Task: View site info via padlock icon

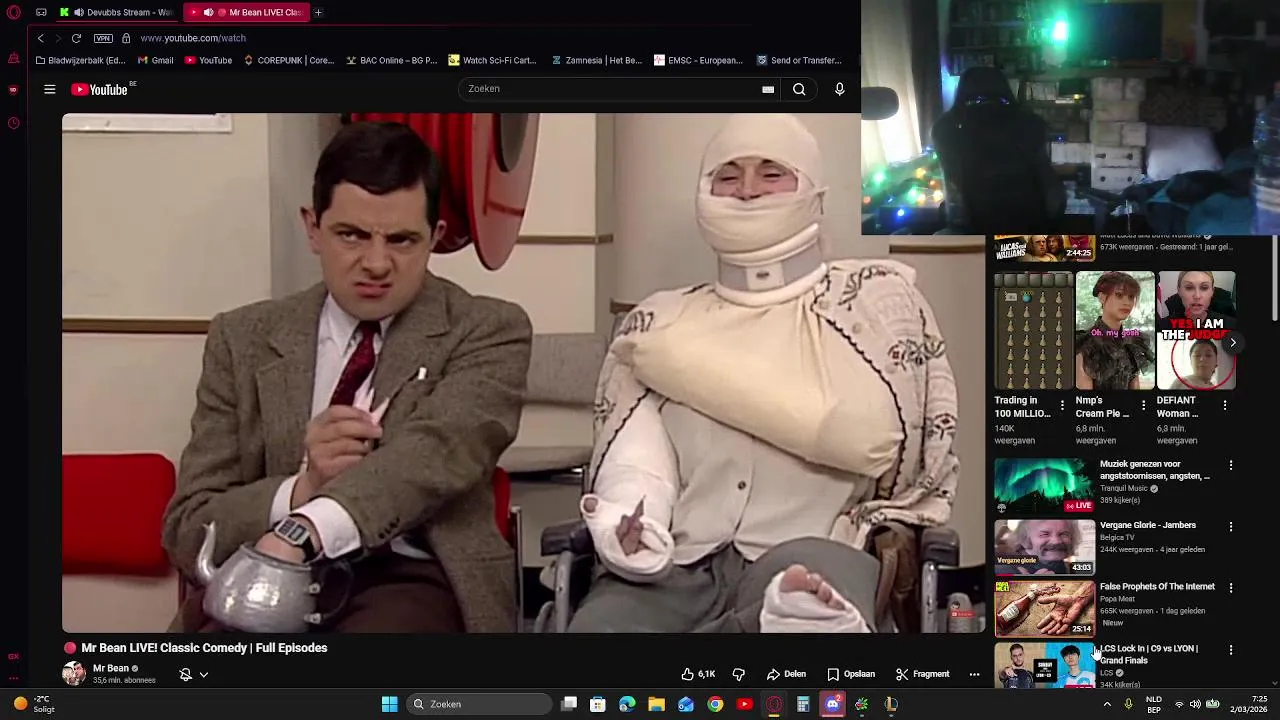Action: click(x=126, y=38)
